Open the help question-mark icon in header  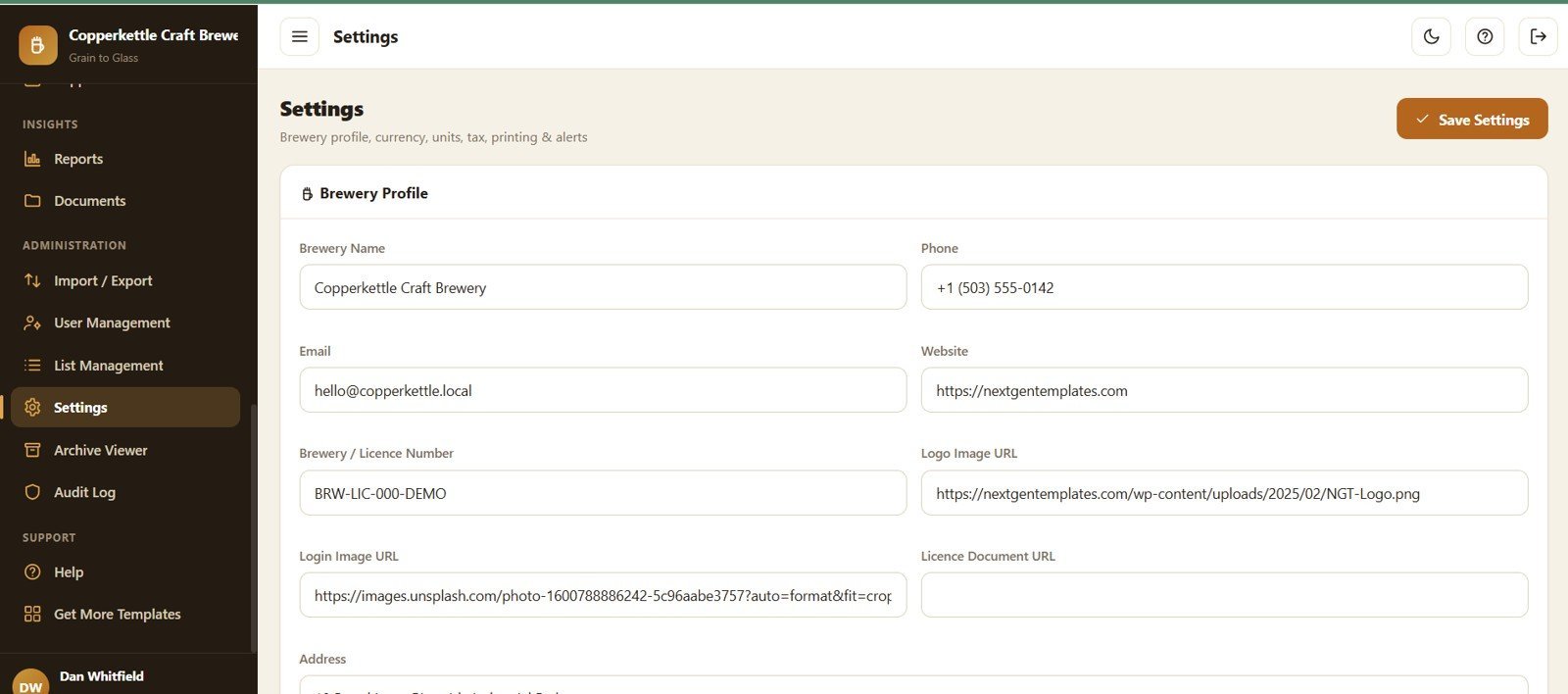[1485, 36]
